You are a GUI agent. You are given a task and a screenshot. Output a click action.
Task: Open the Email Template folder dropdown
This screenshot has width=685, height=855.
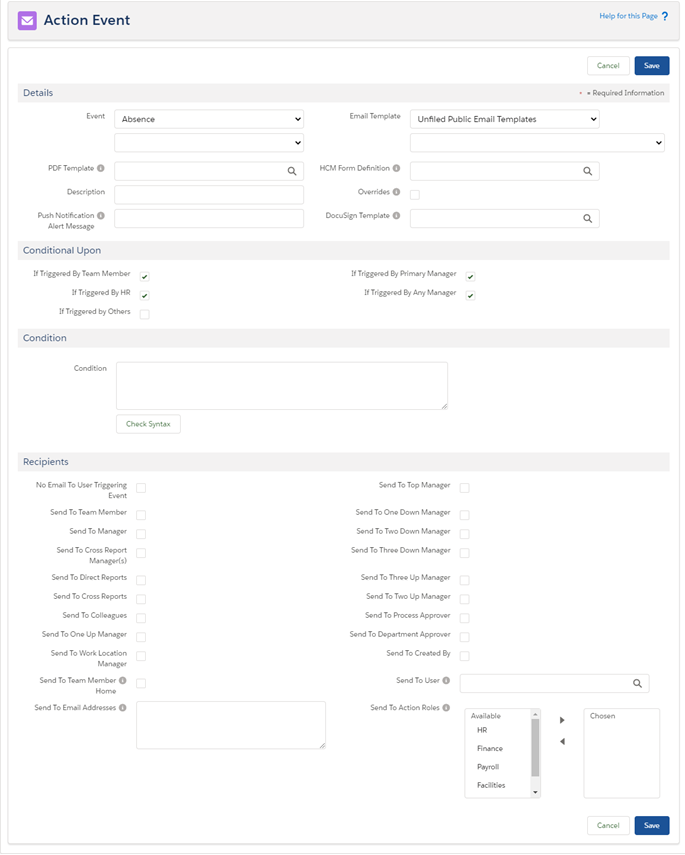coord(504,119)
